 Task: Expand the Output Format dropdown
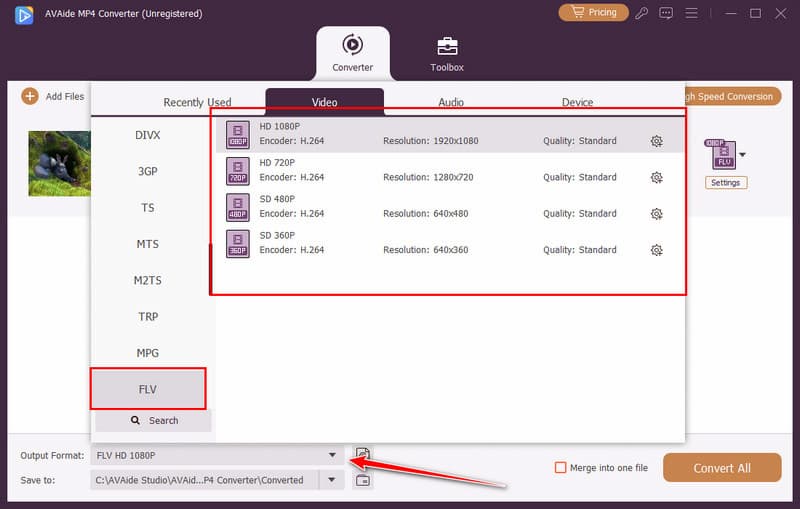(332, 456)
